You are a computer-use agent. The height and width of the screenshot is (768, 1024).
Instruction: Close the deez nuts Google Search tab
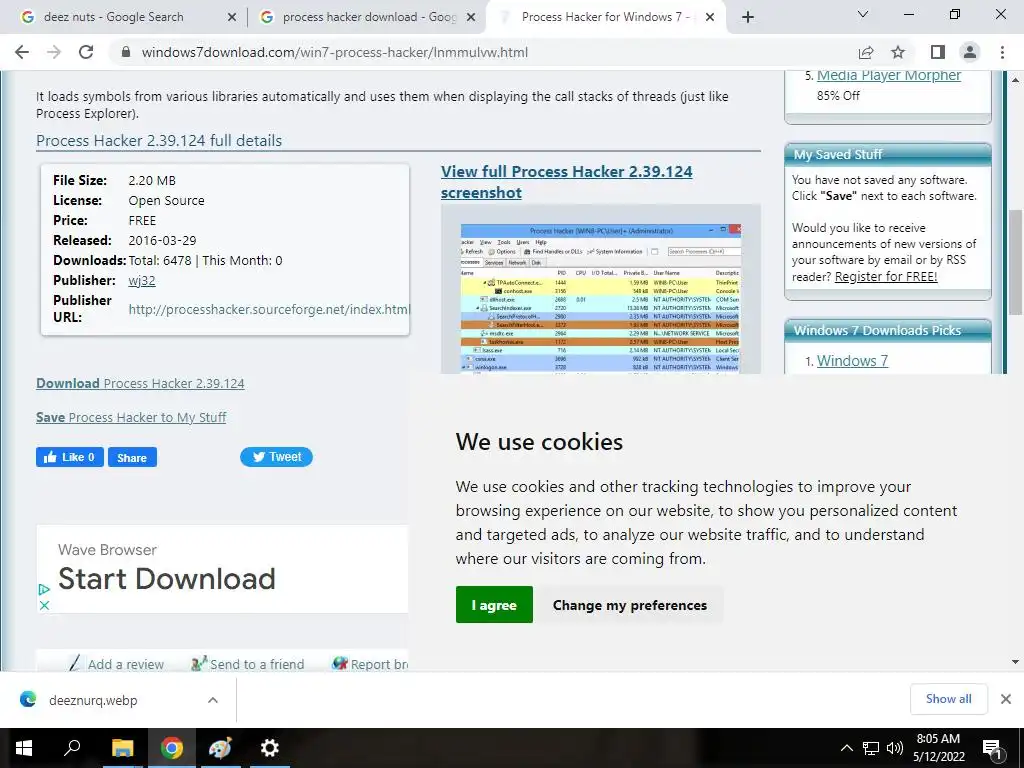232,18
